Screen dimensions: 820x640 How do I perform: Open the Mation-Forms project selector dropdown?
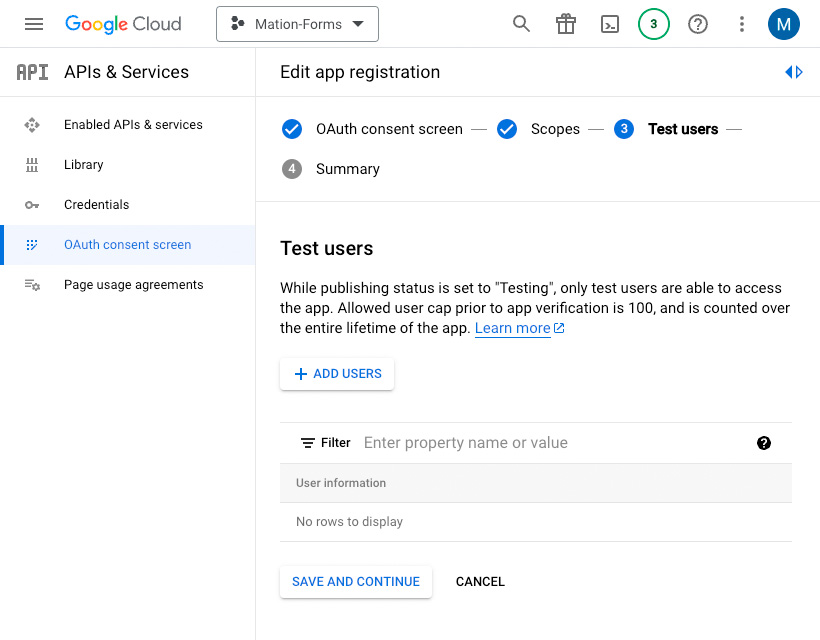point(297,24)
